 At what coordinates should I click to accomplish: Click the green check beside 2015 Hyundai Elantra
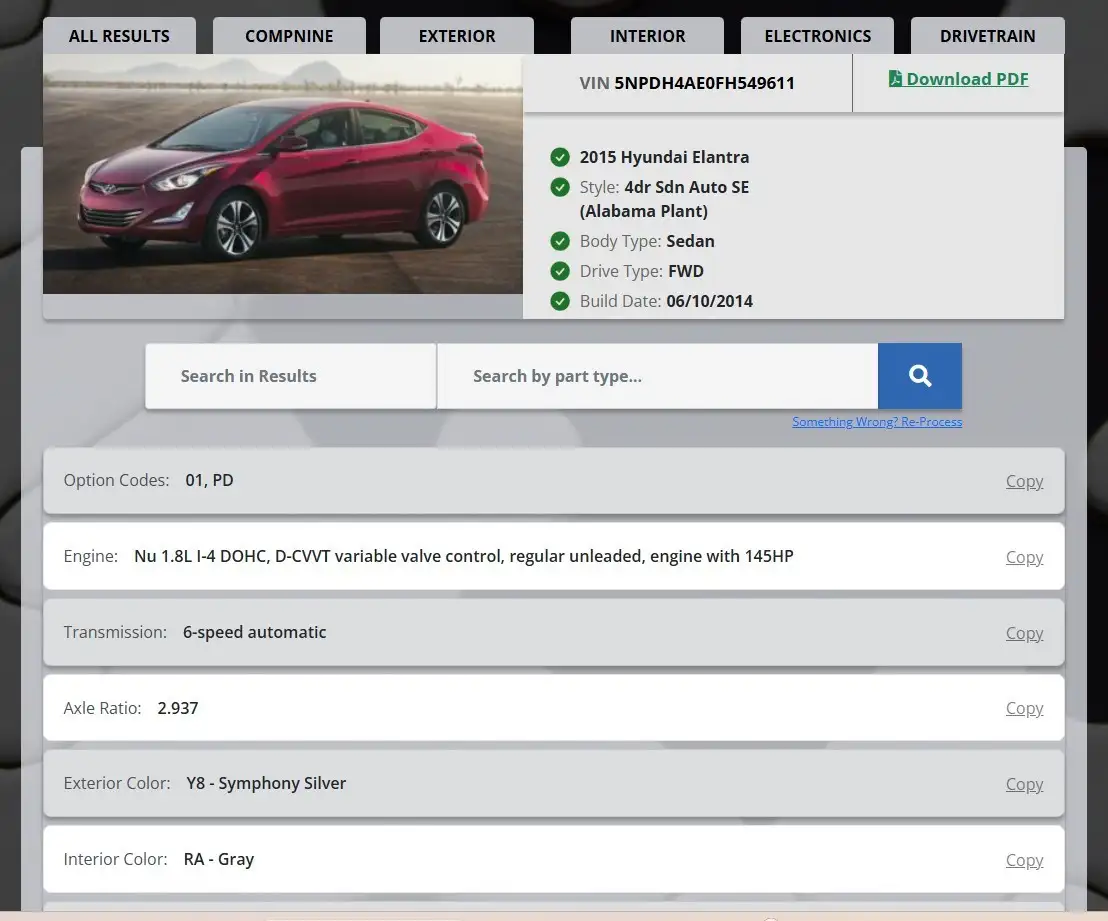point(560,157)
